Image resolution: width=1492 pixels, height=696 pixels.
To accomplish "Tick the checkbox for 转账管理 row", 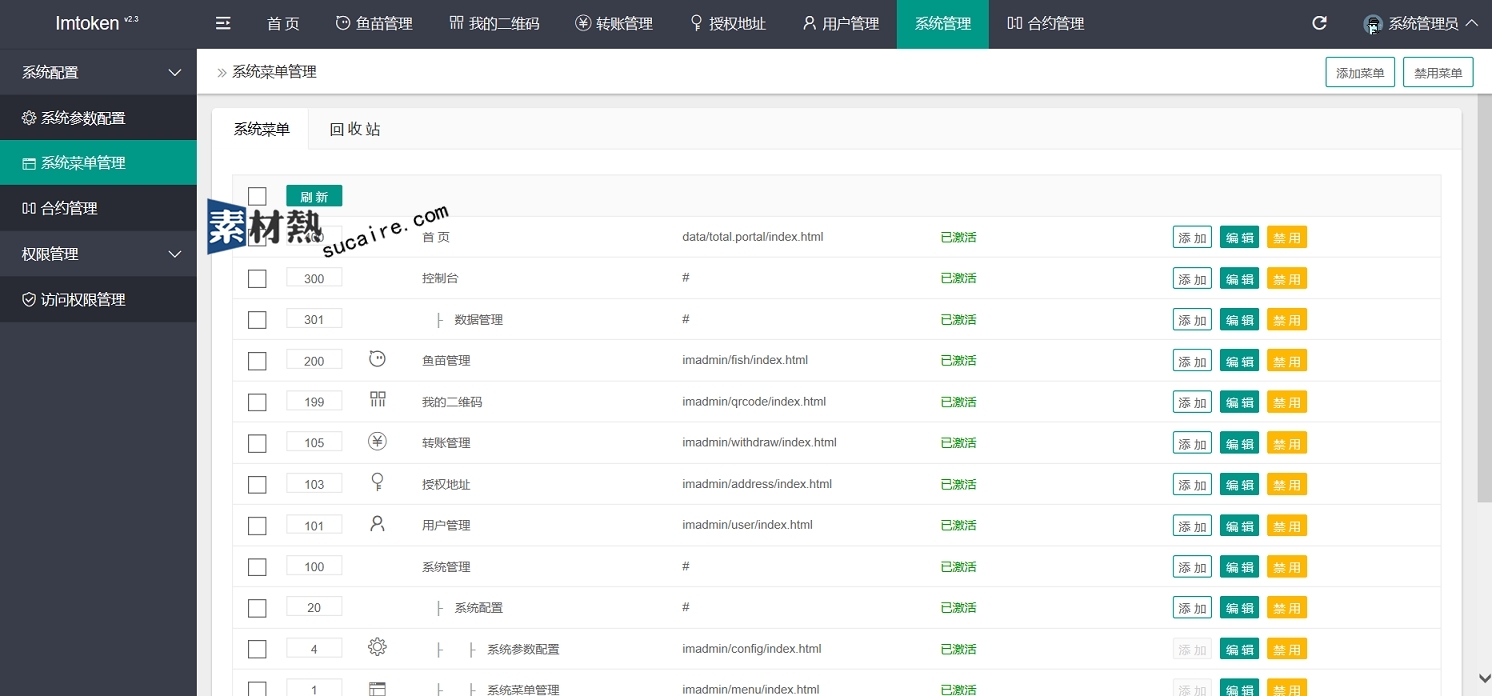I will tap(257, 443).
